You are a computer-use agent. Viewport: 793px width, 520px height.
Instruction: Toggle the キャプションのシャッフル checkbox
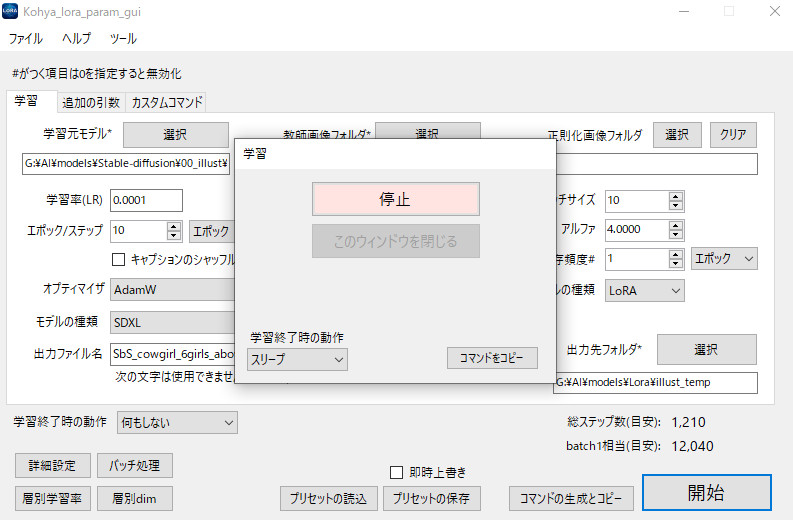pos(119,259)
